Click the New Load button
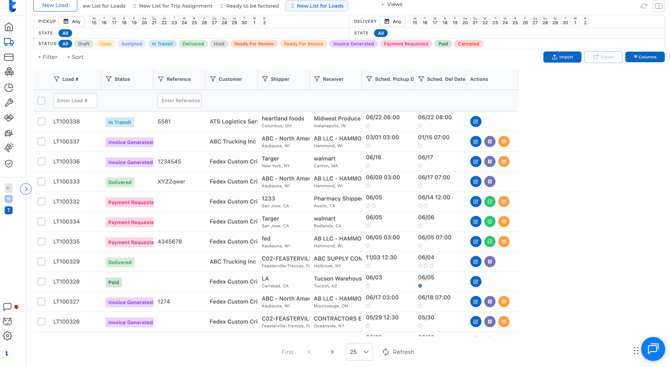 pos(55,5)
